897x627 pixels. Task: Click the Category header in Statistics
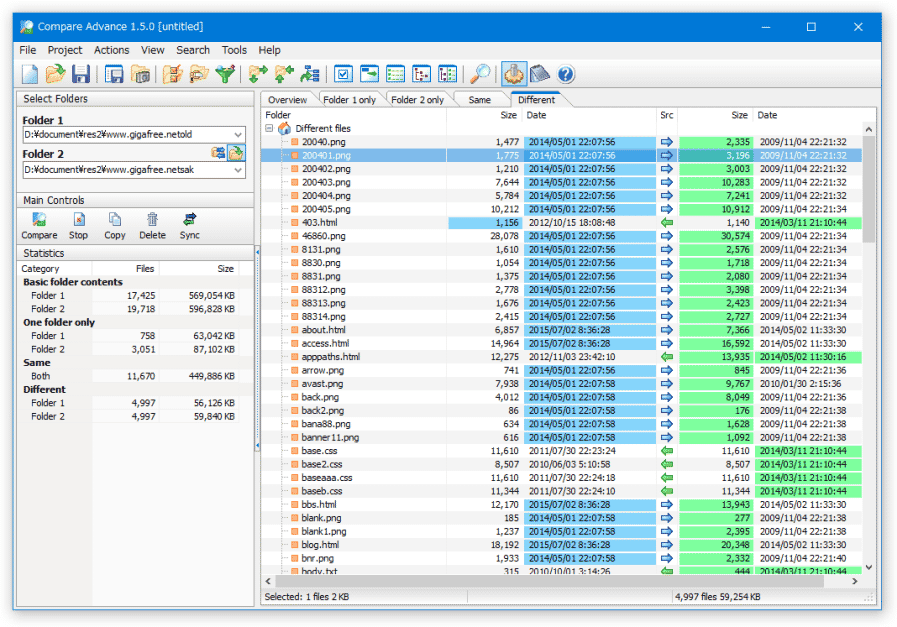pos(54,269)
